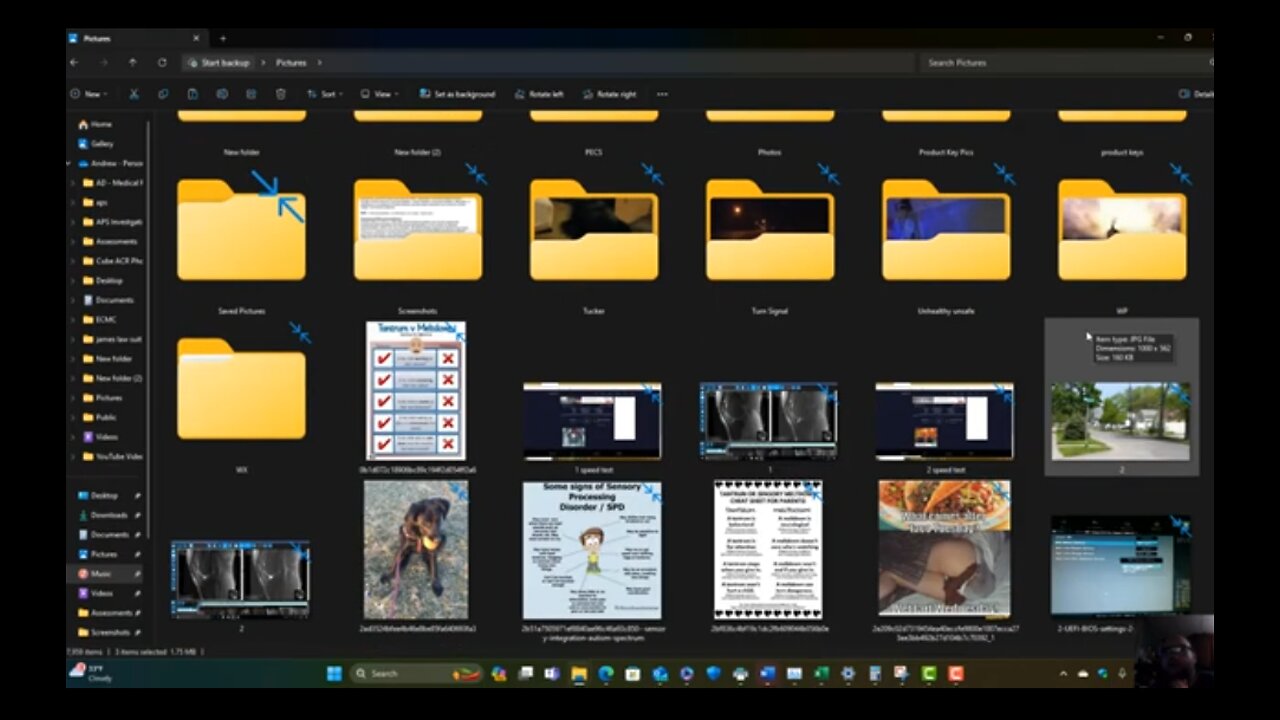Go back with the Back arrow
1280x720 pixels.
74,62
